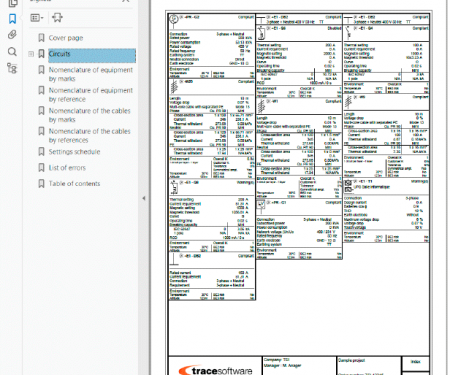Expand the Circuits bookmark tree node

pyautogui.click(x=31, y=54)
